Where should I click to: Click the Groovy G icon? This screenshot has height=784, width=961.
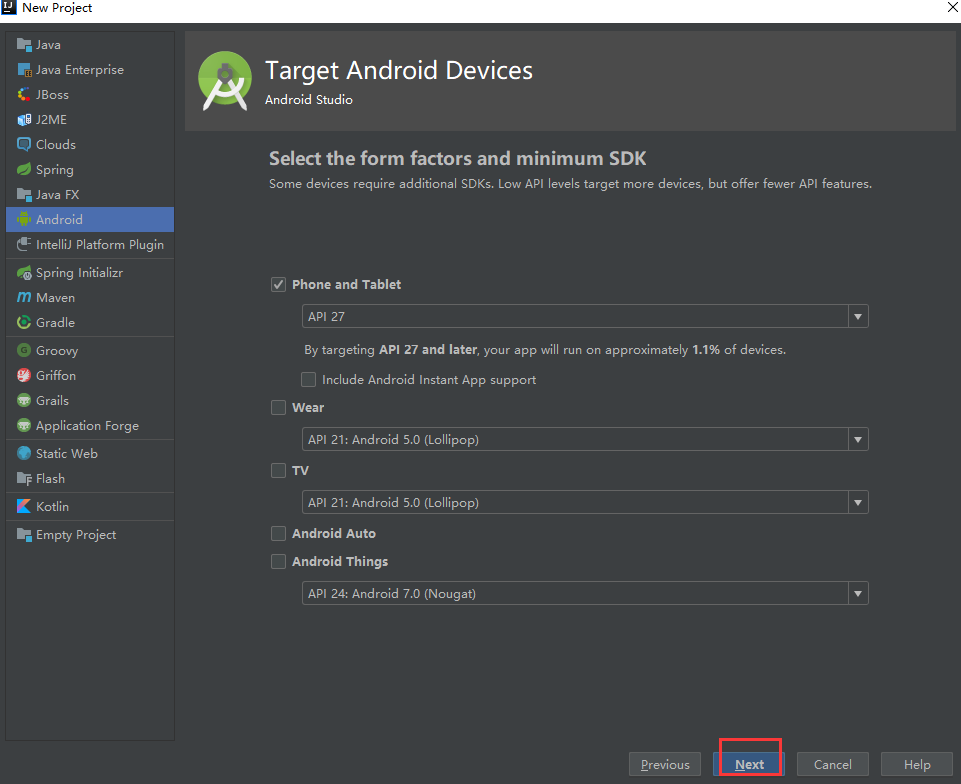(24, 351)
